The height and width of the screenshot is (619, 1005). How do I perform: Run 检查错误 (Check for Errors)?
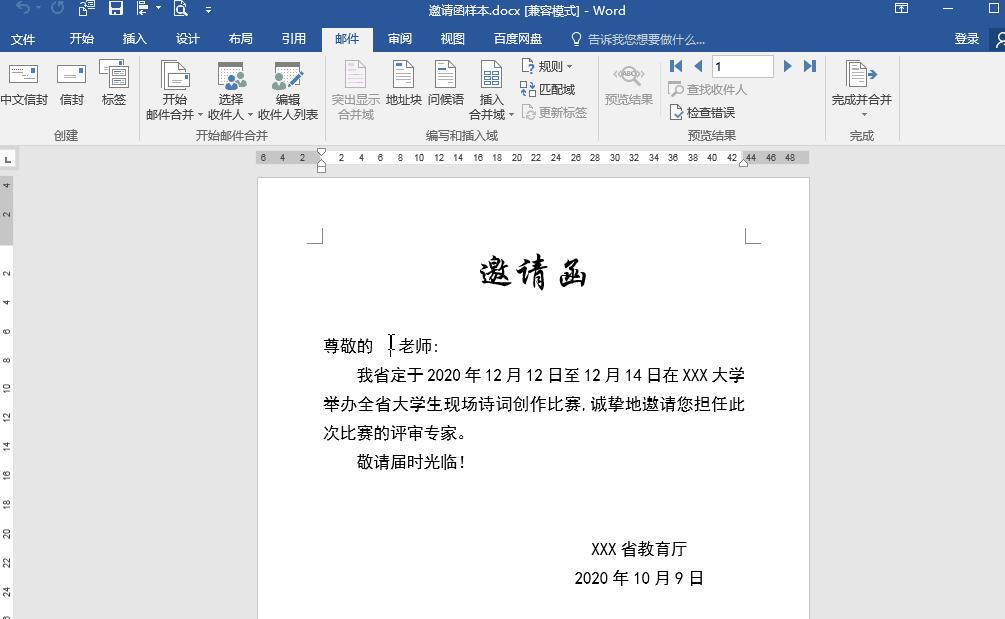[x=703, y=112]
